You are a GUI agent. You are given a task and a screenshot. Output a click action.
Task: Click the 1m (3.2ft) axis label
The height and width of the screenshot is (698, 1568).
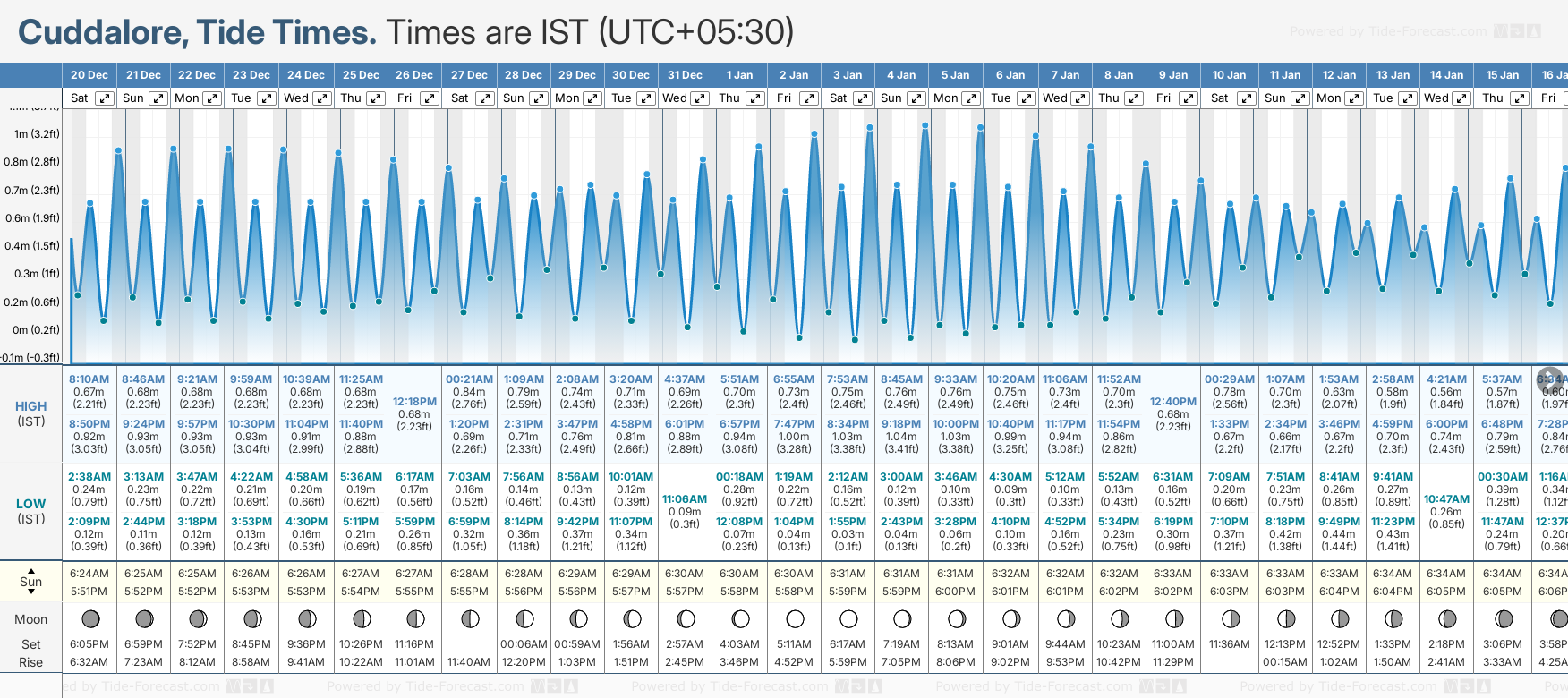tap(37, 134)
